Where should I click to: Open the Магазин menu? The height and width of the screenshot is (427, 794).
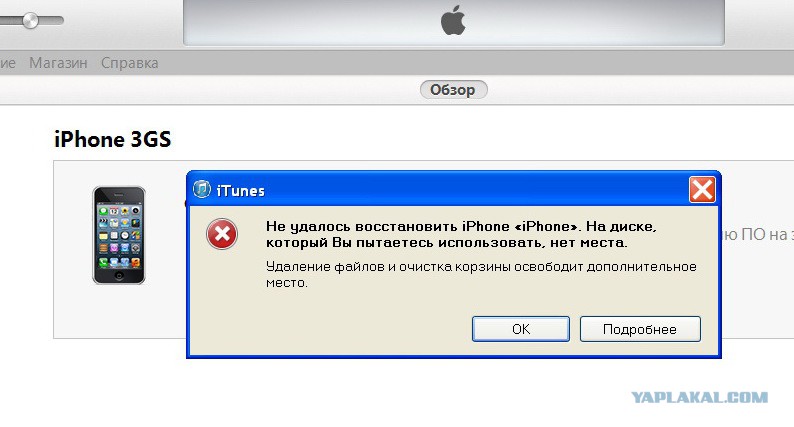(58, 63)
